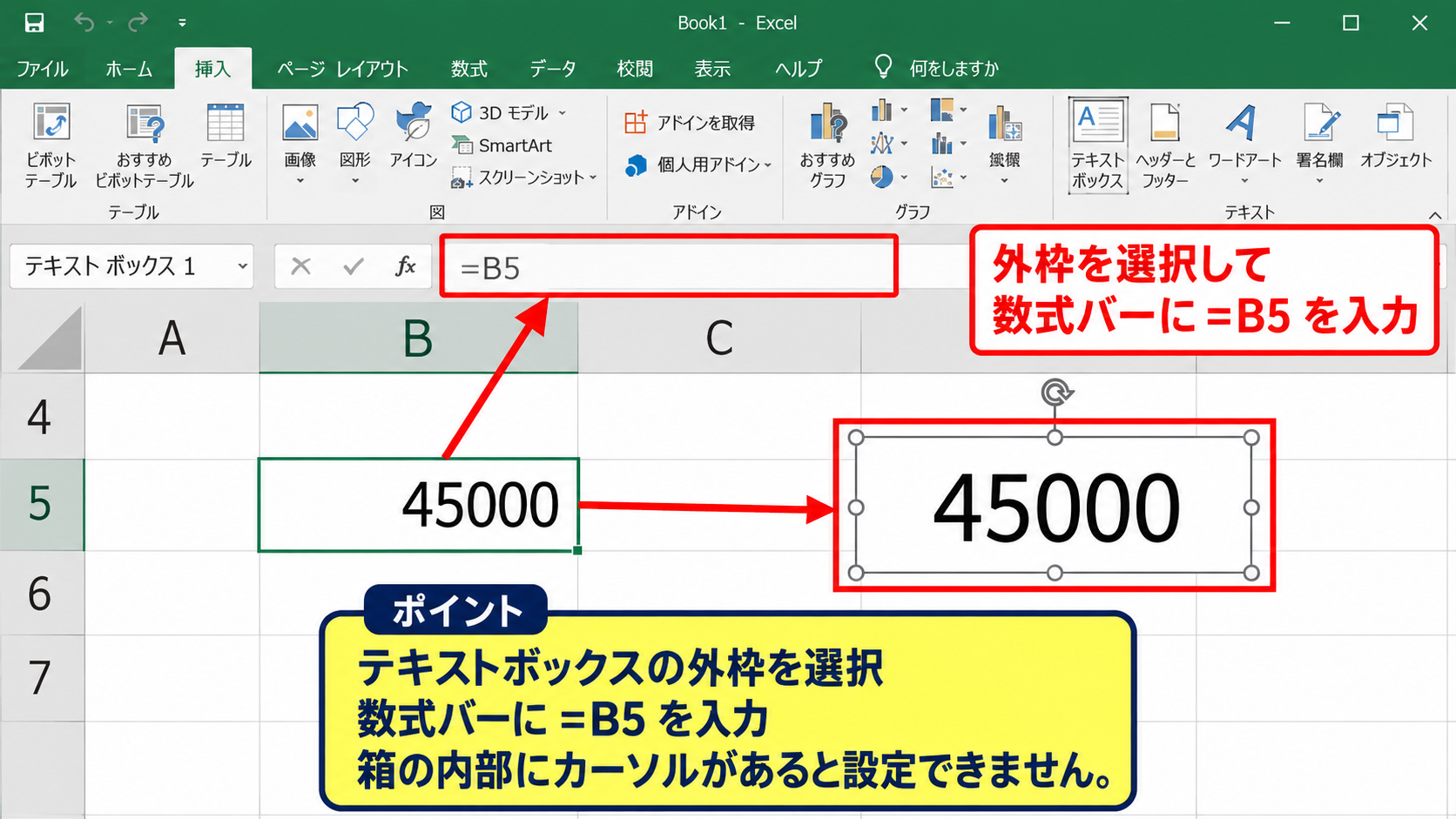Insert an Object (オブジェクト)

point(1396,135)
